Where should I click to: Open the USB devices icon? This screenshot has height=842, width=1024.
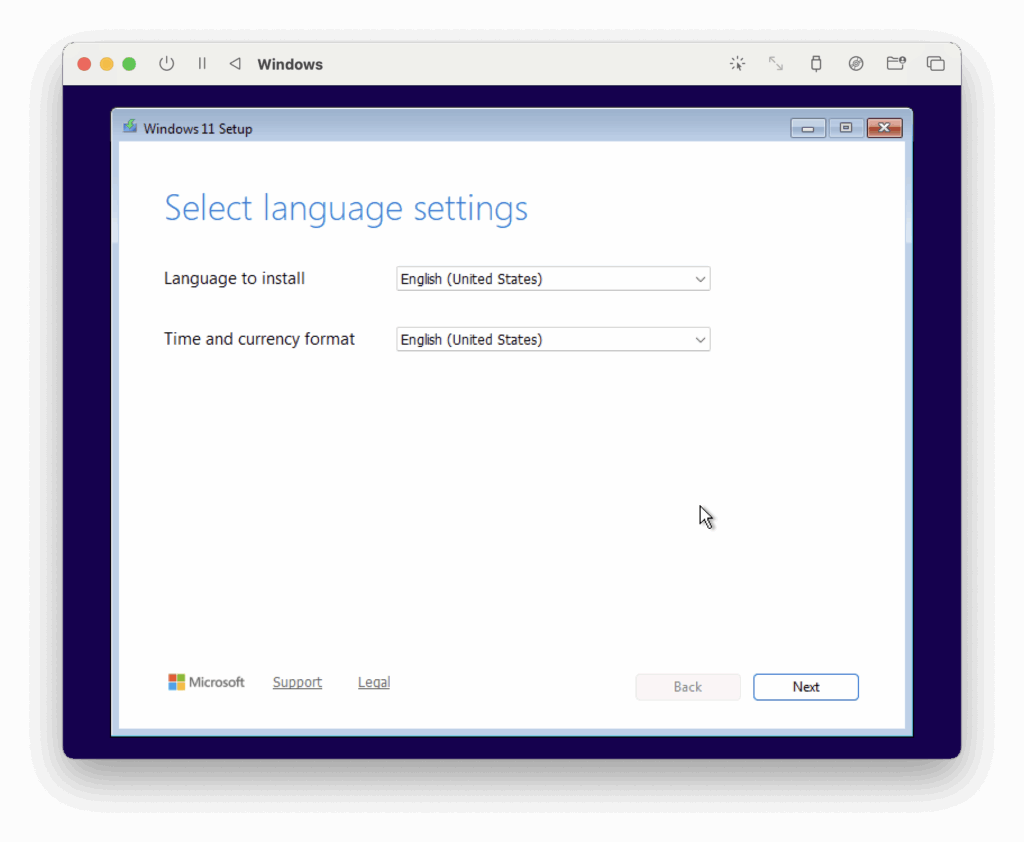coord(816,63)
